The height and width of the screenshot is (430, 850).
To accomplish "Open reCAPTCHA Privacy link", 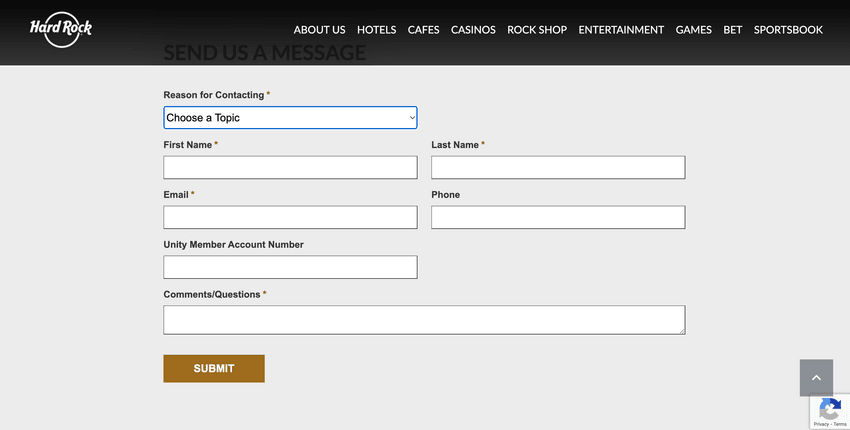I will click(821, 425).
